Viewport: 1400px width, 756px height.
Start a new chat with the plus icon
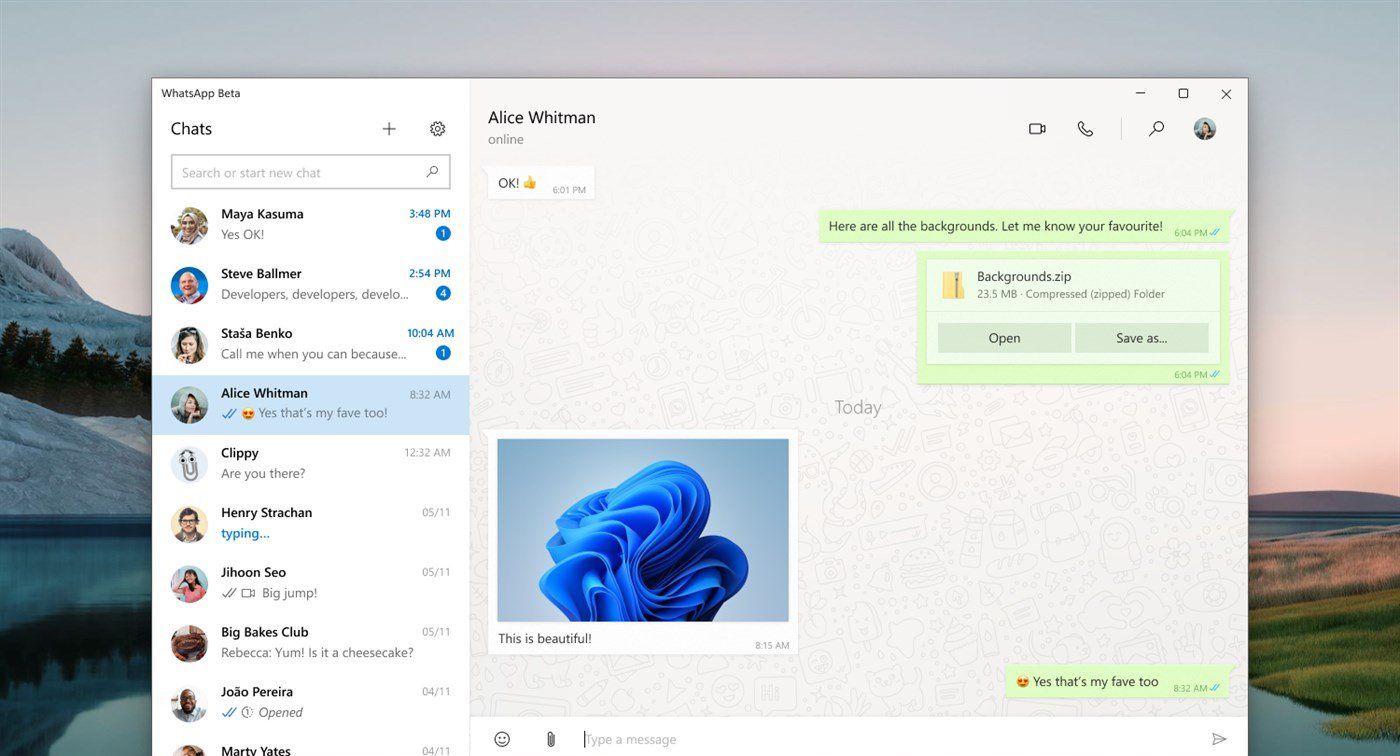point(388,128)
